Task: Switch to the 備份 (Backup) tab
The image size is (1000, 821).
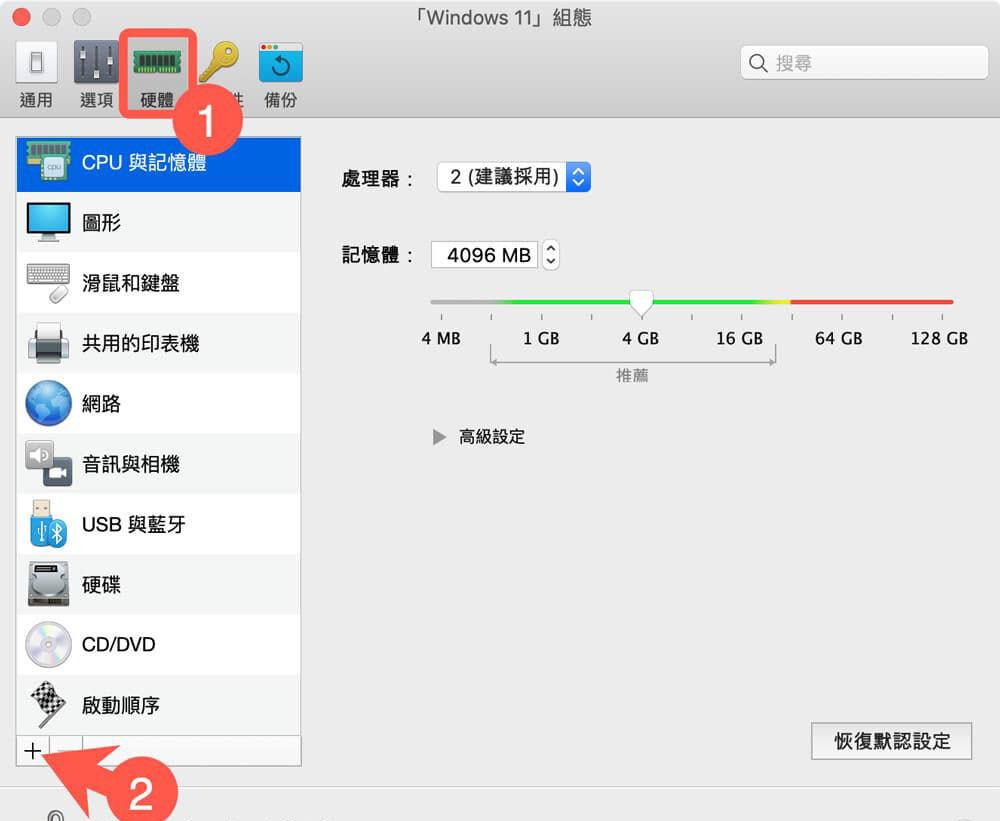Action: click(x=281, y=75)
